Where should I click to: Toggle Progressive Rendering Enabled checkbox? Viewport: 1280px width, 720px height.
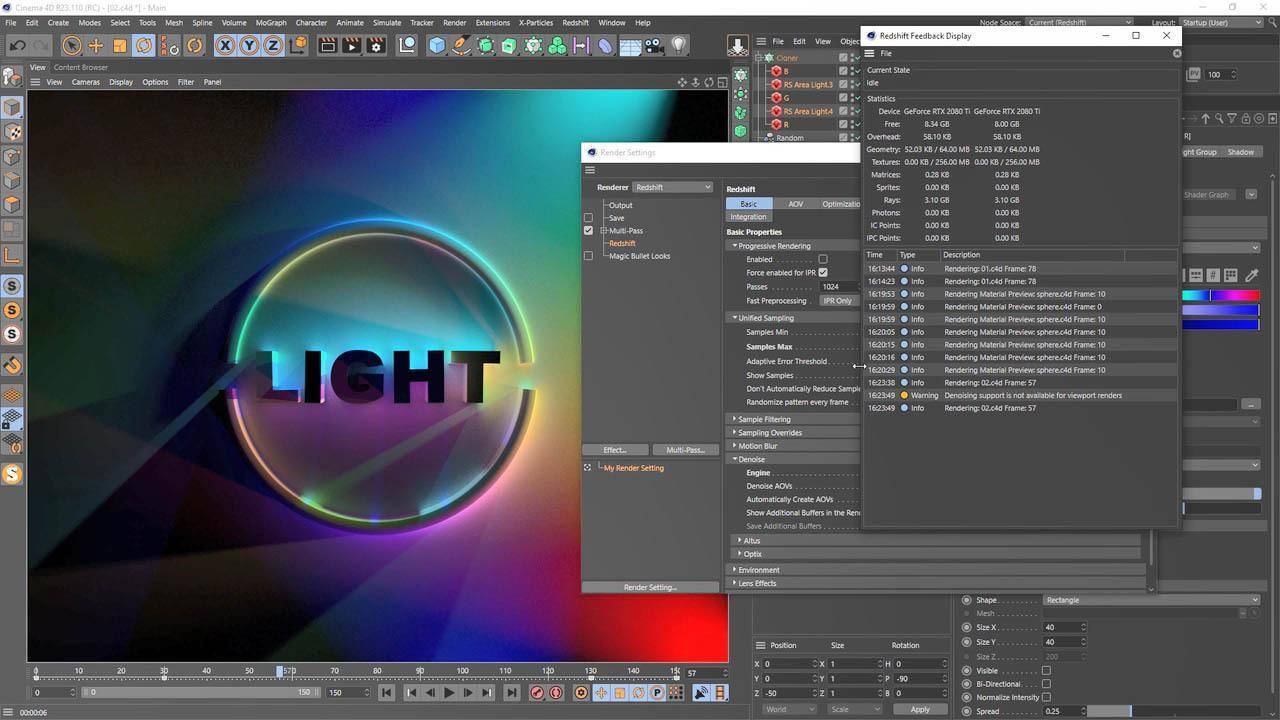point(823,259)
